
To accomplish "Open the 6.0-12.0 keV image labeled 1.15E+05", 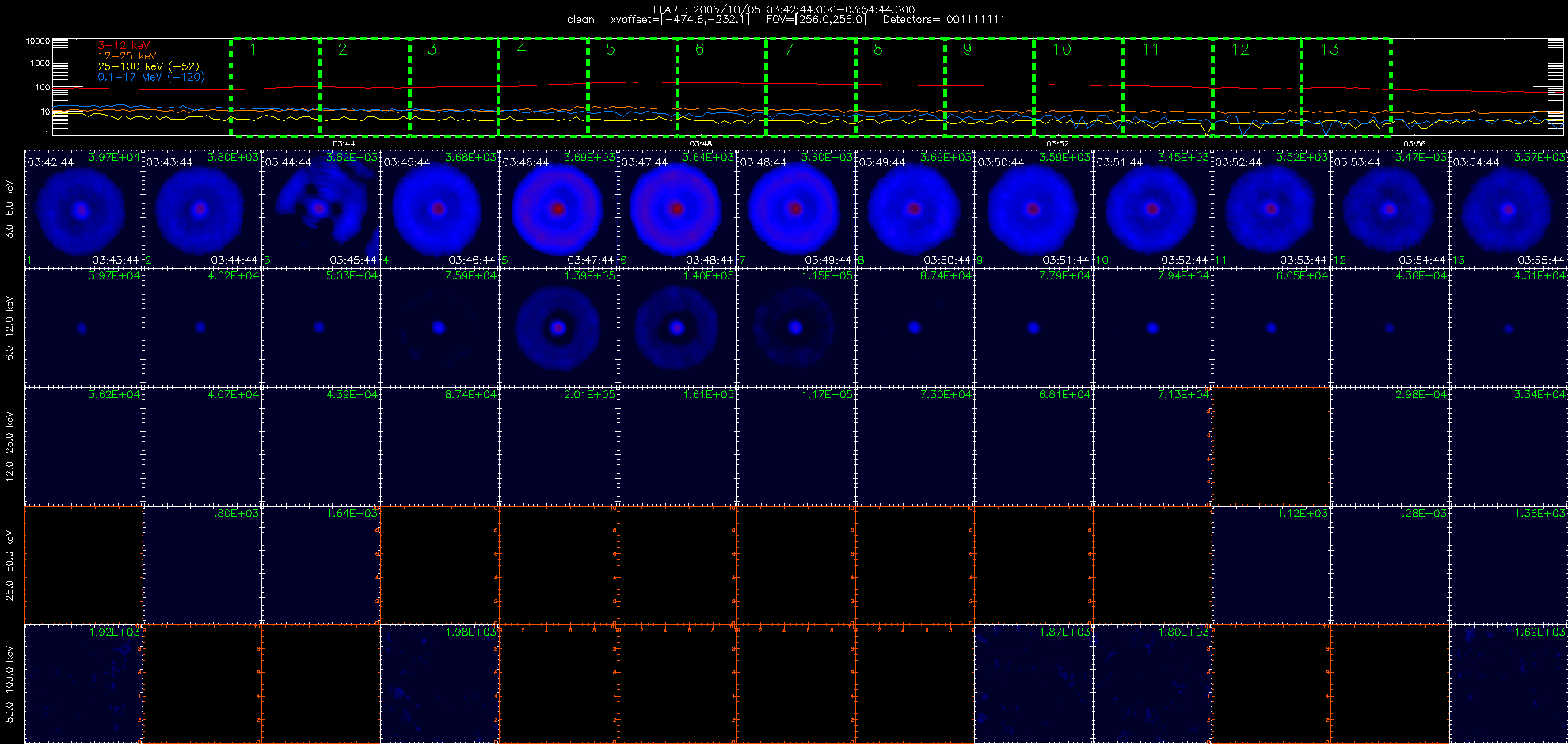I will [796, 328].
